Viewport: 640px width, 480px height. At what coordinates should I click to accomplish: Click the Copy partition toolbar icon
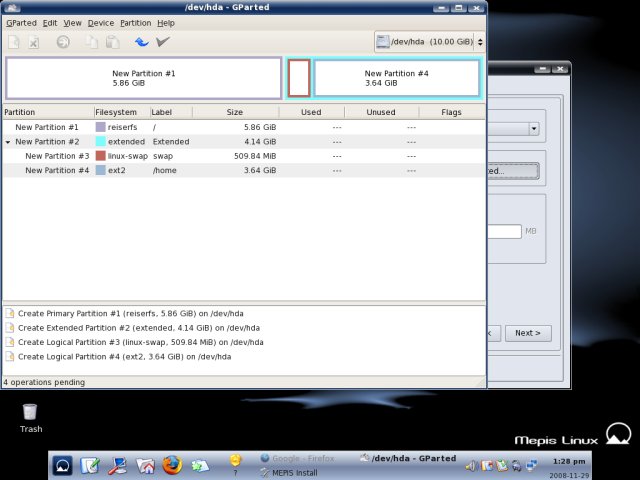tap(92, 42)
